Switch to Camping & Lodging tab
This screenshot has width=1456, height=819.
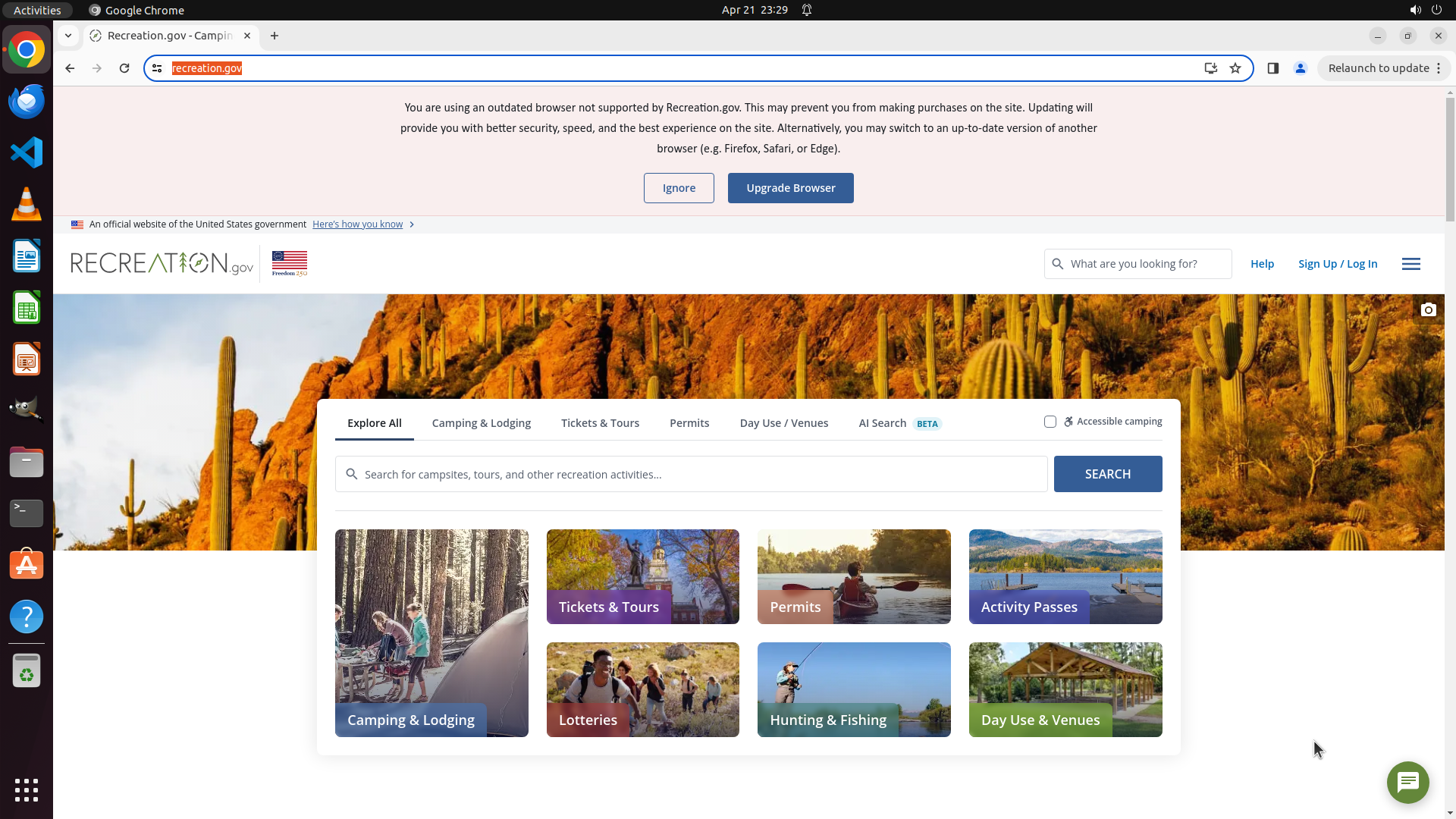tap(481, 423)
